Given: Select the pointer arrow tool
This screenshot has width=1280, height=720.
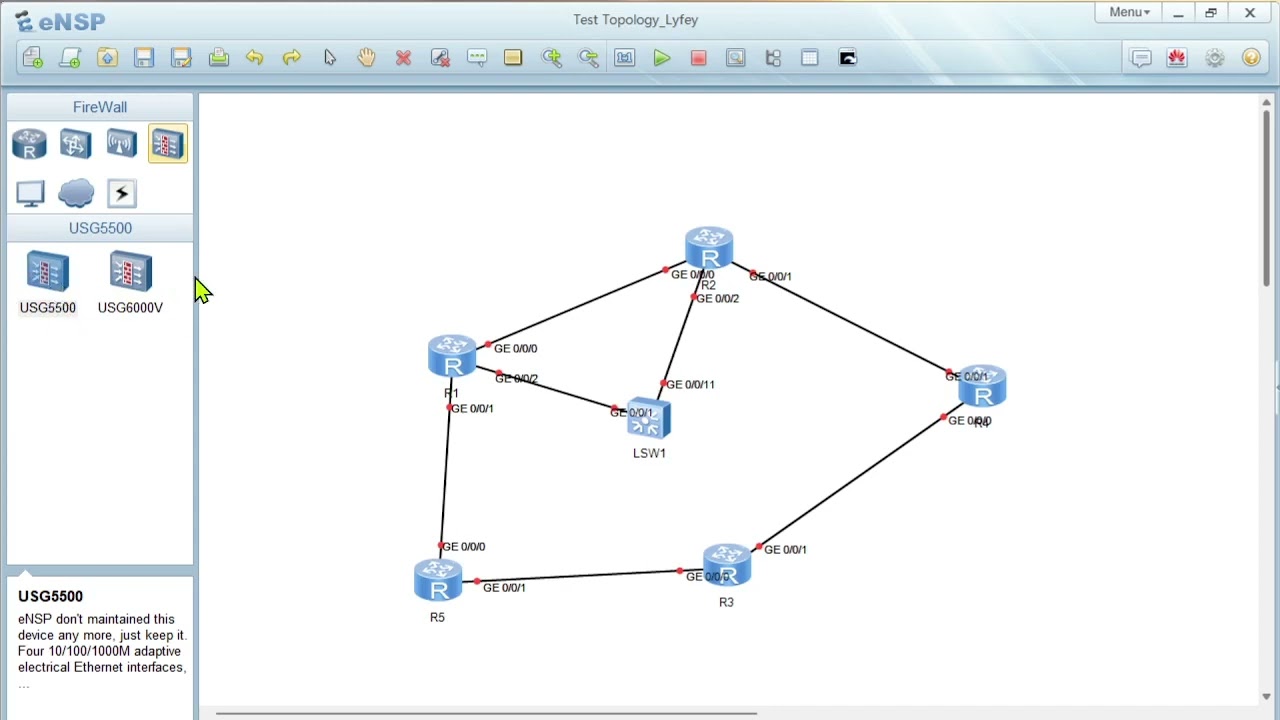Looking at the screenshot, I should pyautogui.click(x=329, y=58).
